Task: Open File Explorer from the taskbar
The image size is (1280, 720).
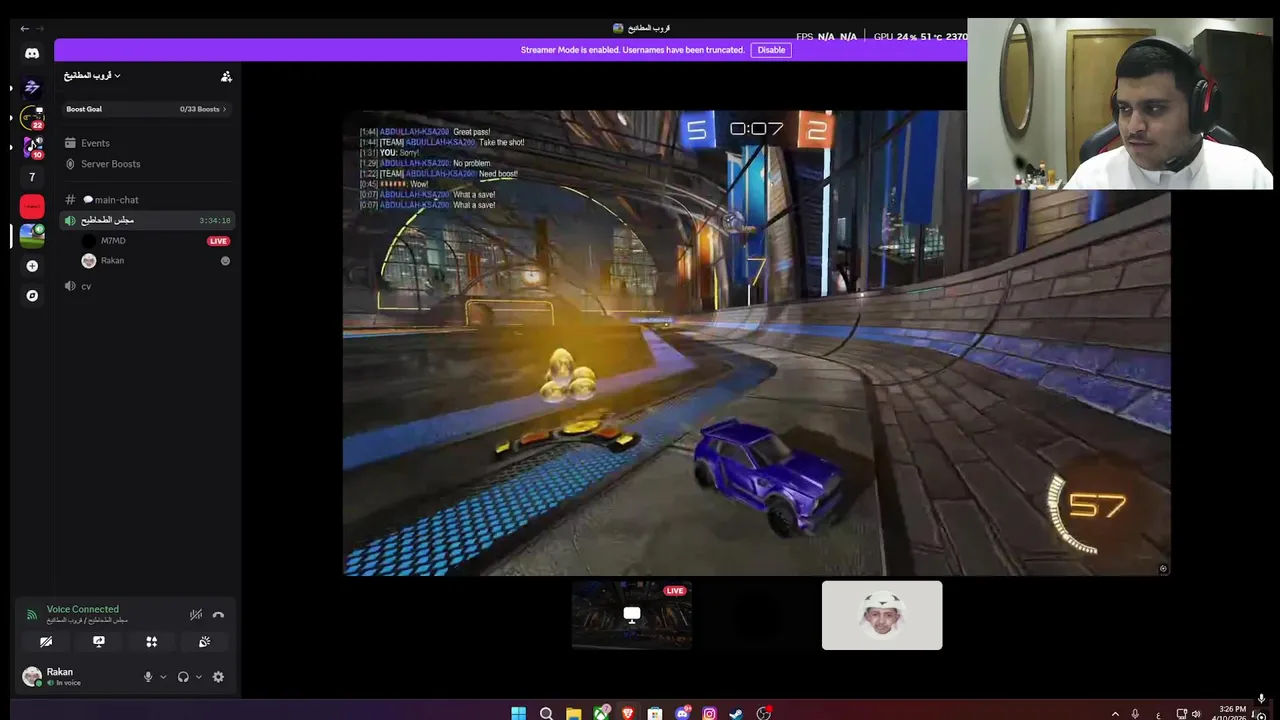Action: tap(573, 713)
